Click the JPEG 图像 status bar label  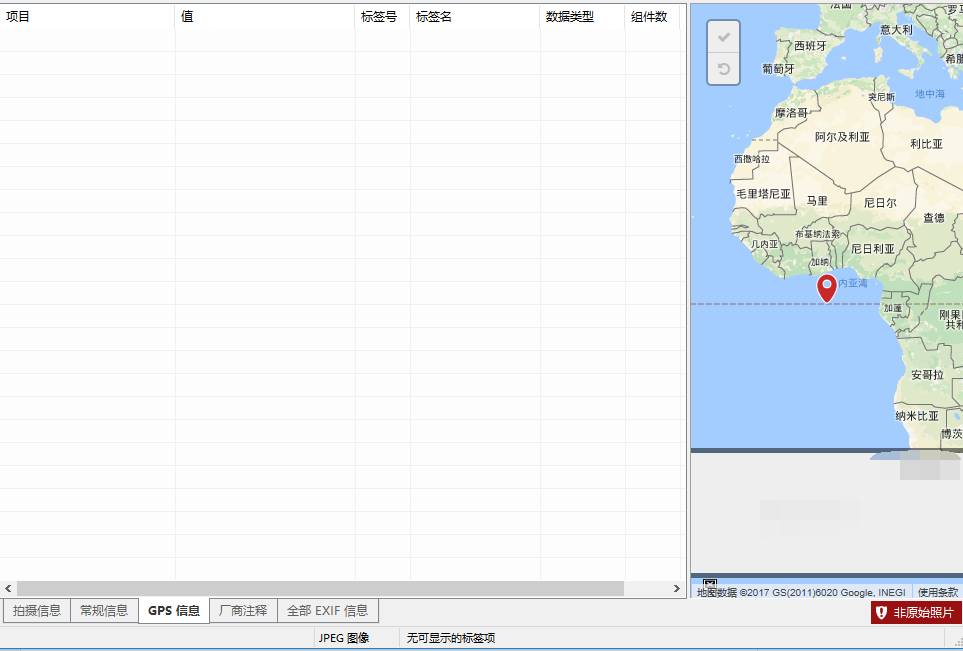(x=342, y=637)
